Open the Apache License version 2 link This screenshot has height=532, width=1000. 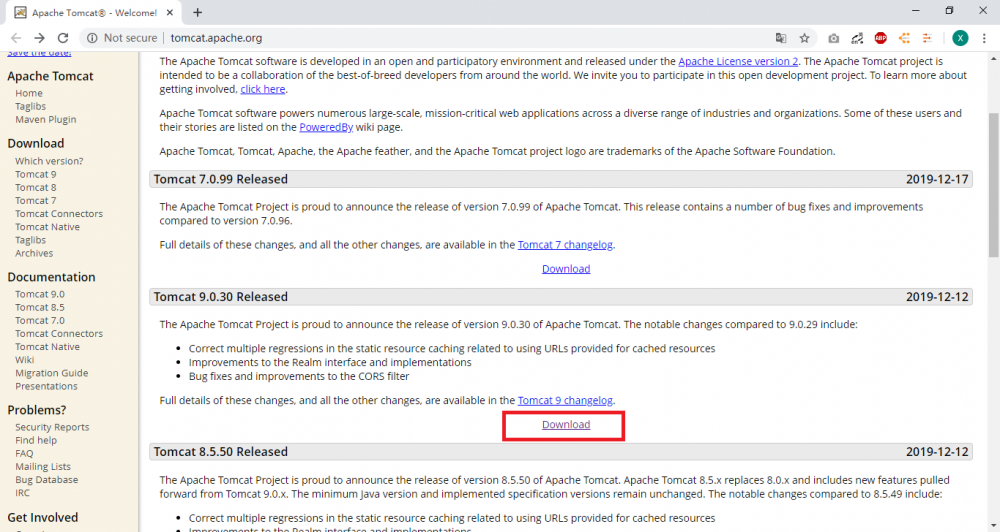738,61
